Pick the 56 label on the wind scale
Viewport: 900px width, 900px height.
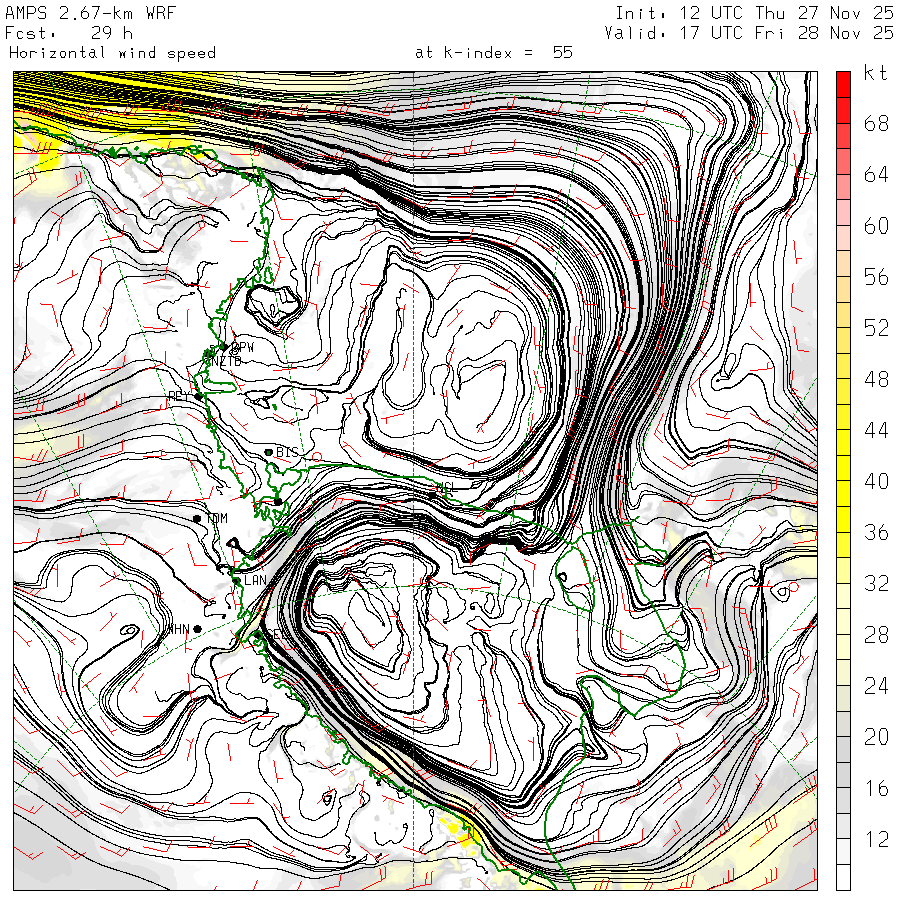tap(876, 277)
